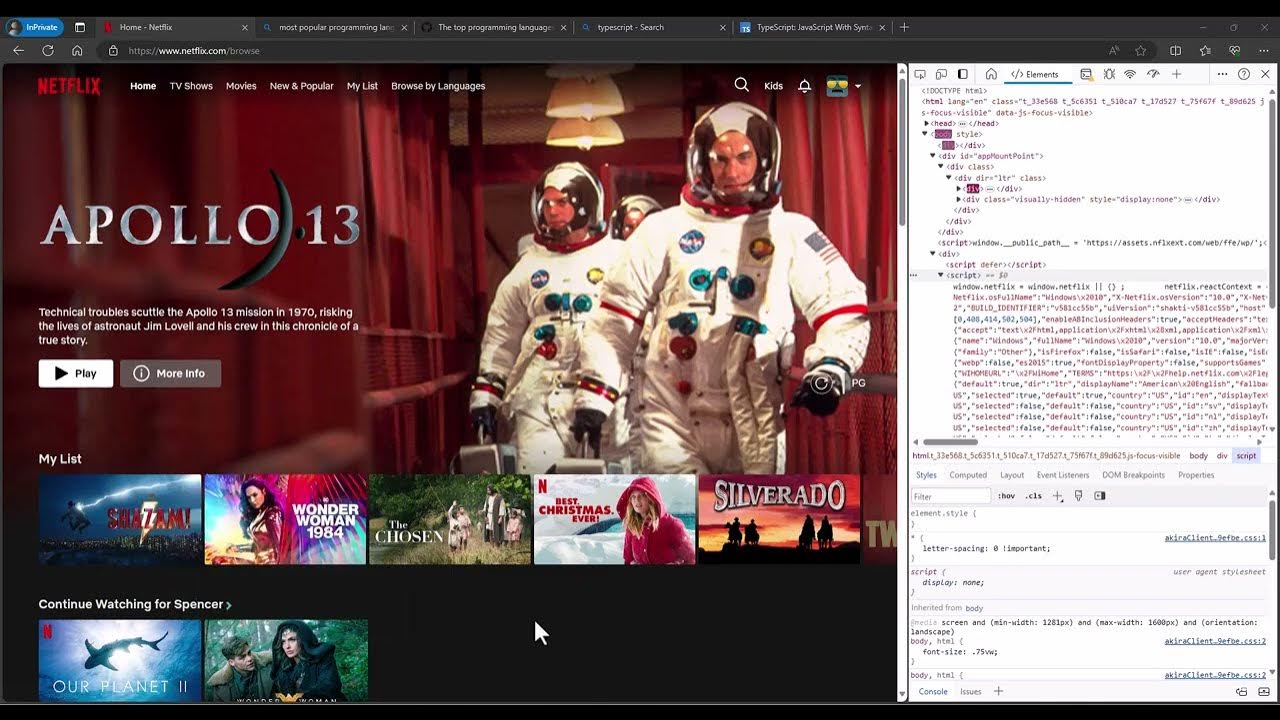This screenshot has width=1280, height=720.
Task: Refresh the browser page
Action: (47, 50)
